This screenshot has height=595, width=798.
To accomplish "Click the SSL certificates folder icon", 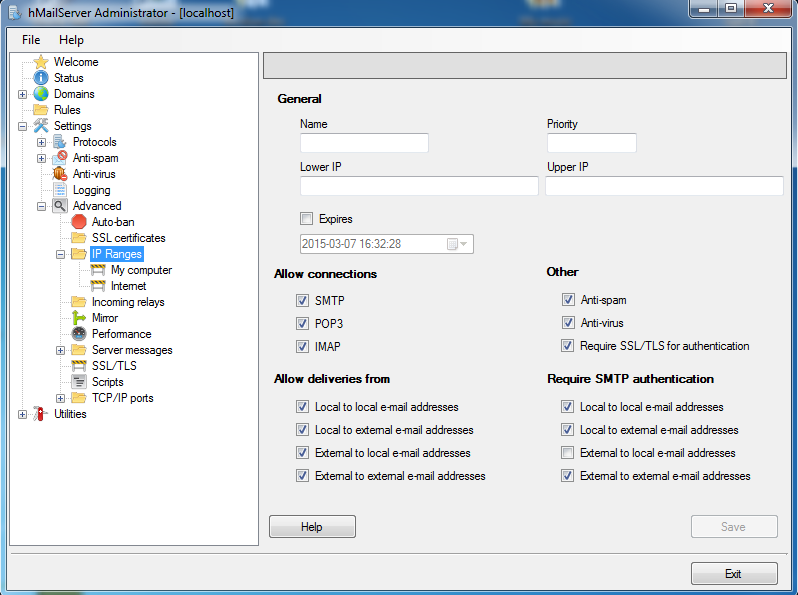I will 79,238.
